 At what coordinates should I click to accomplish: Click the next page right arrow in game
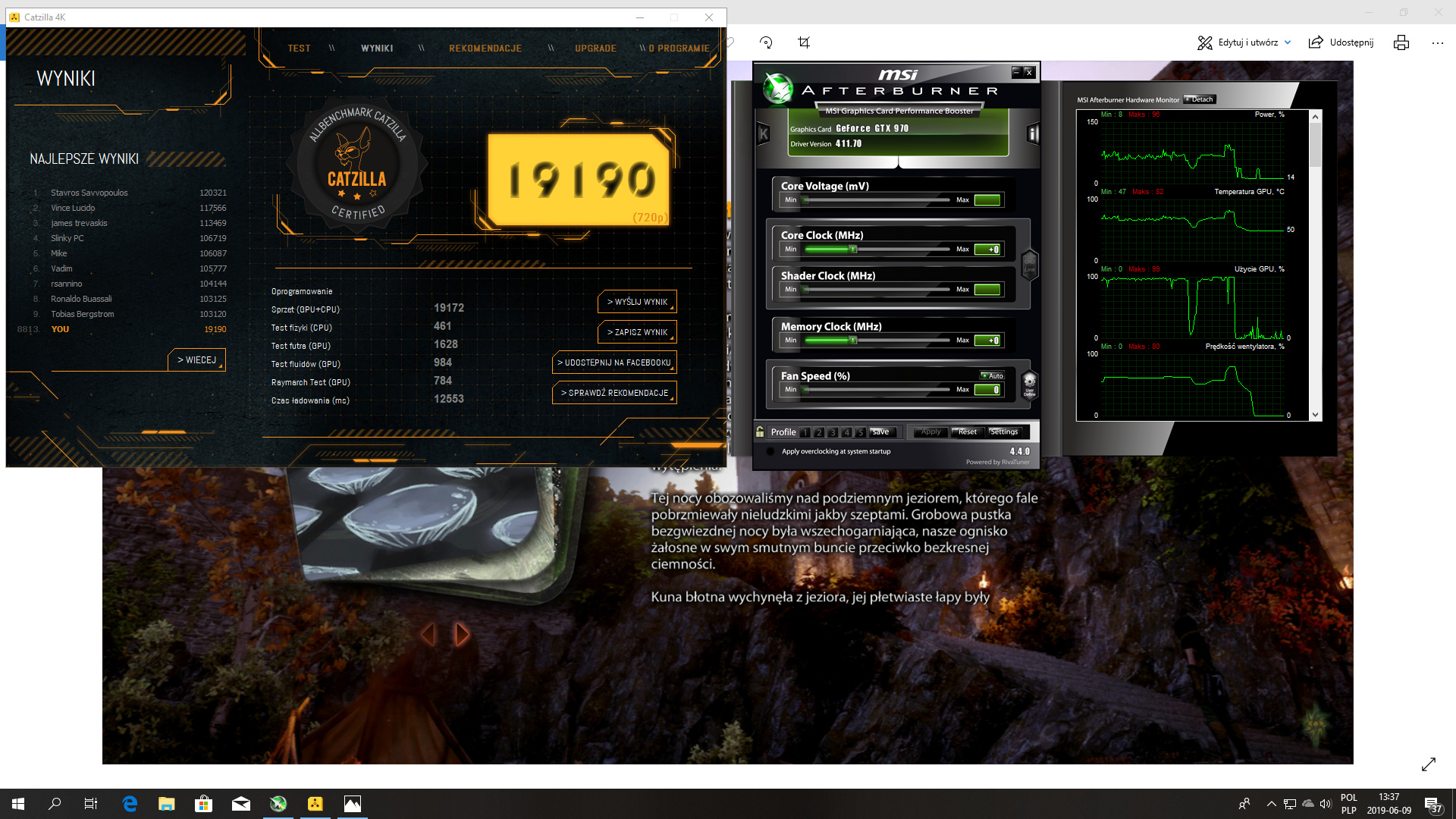[462, 634]
